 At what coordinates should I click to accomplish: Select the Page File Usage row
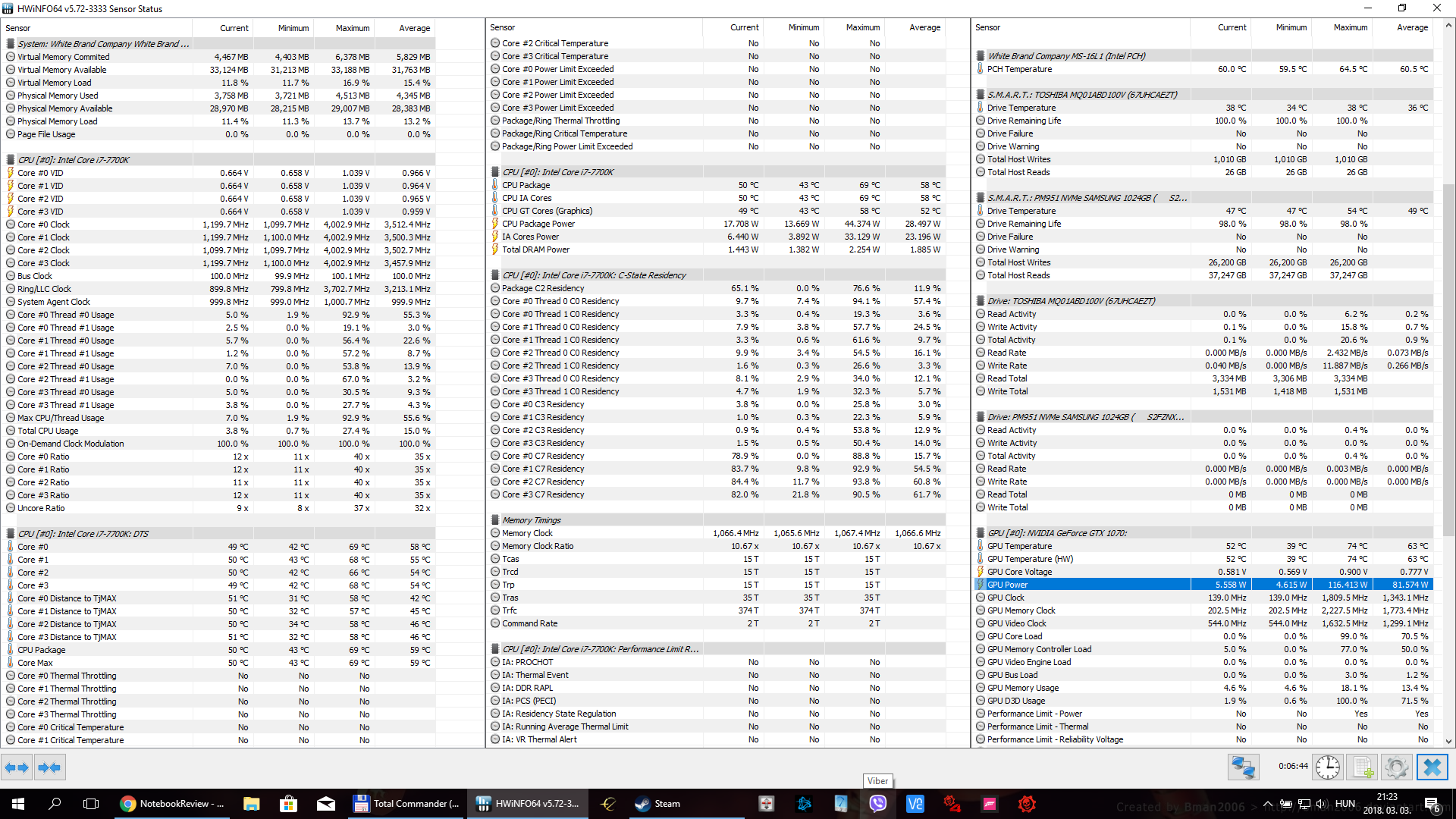(219, 134)
